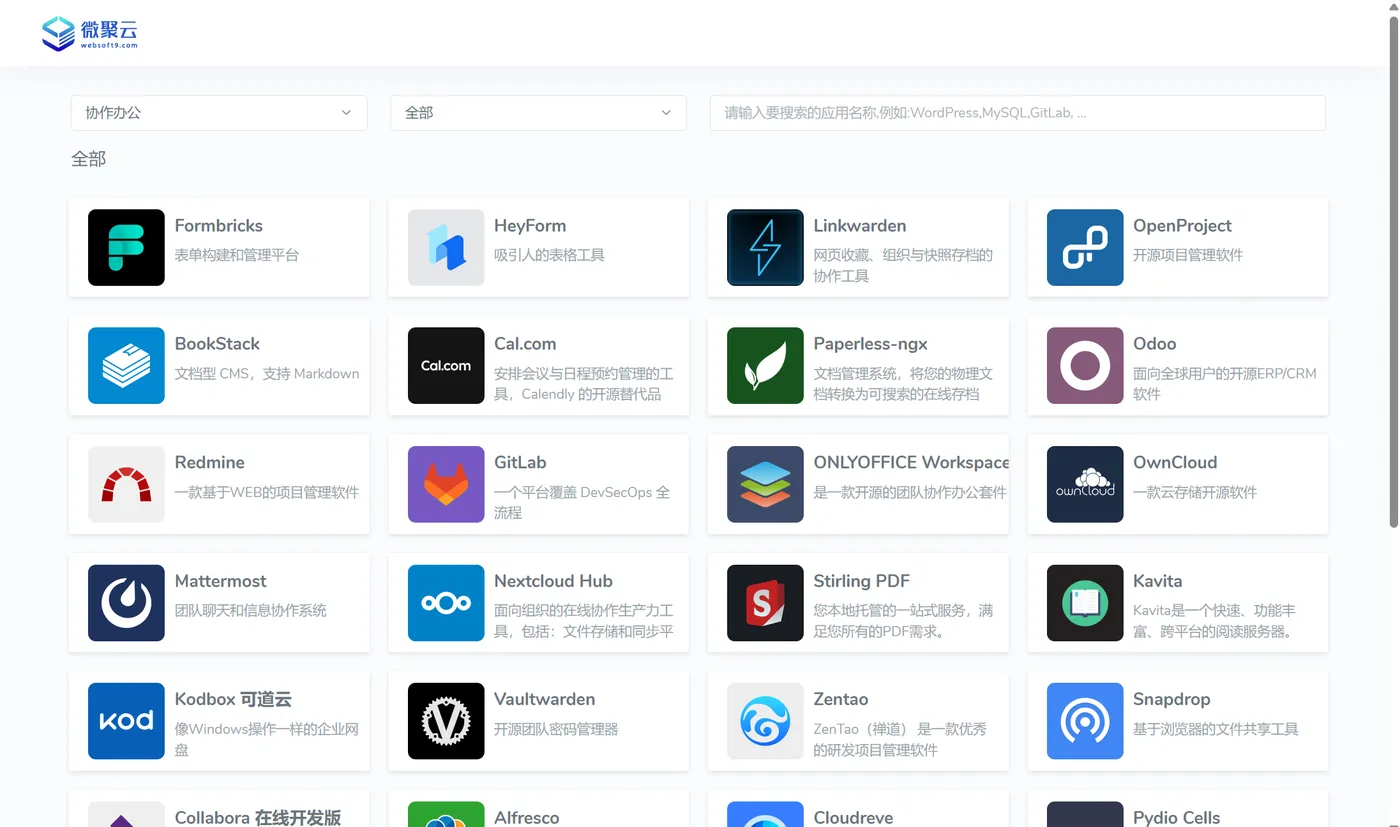Select the Kavita title text

pyautogui.click(x=1158, y=581)
